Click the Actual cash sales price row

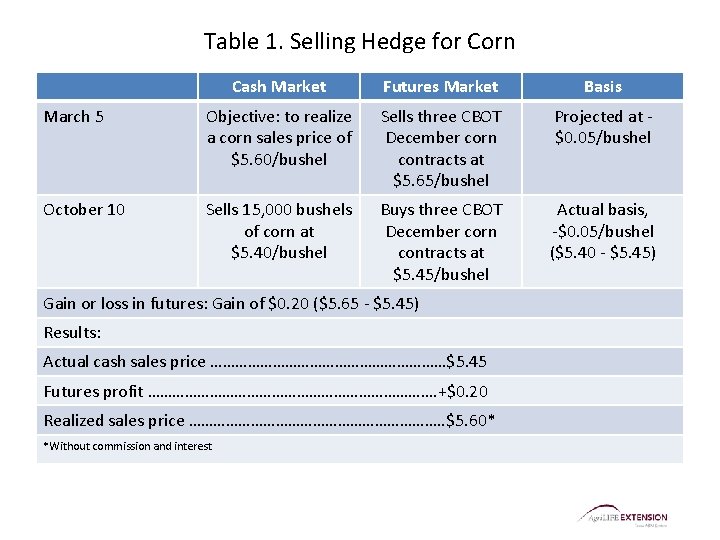coord(360,361)
